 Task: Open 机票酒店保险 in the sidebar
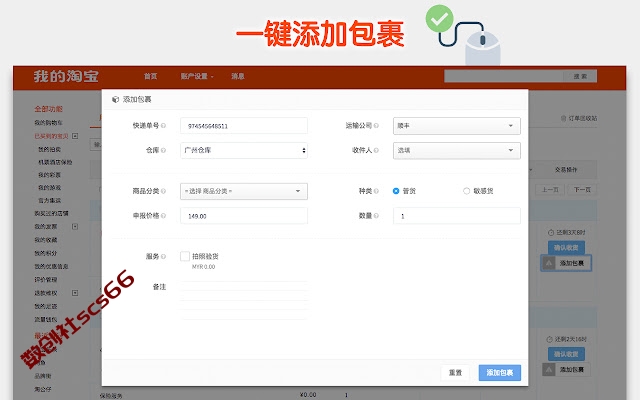coord(55,162)
